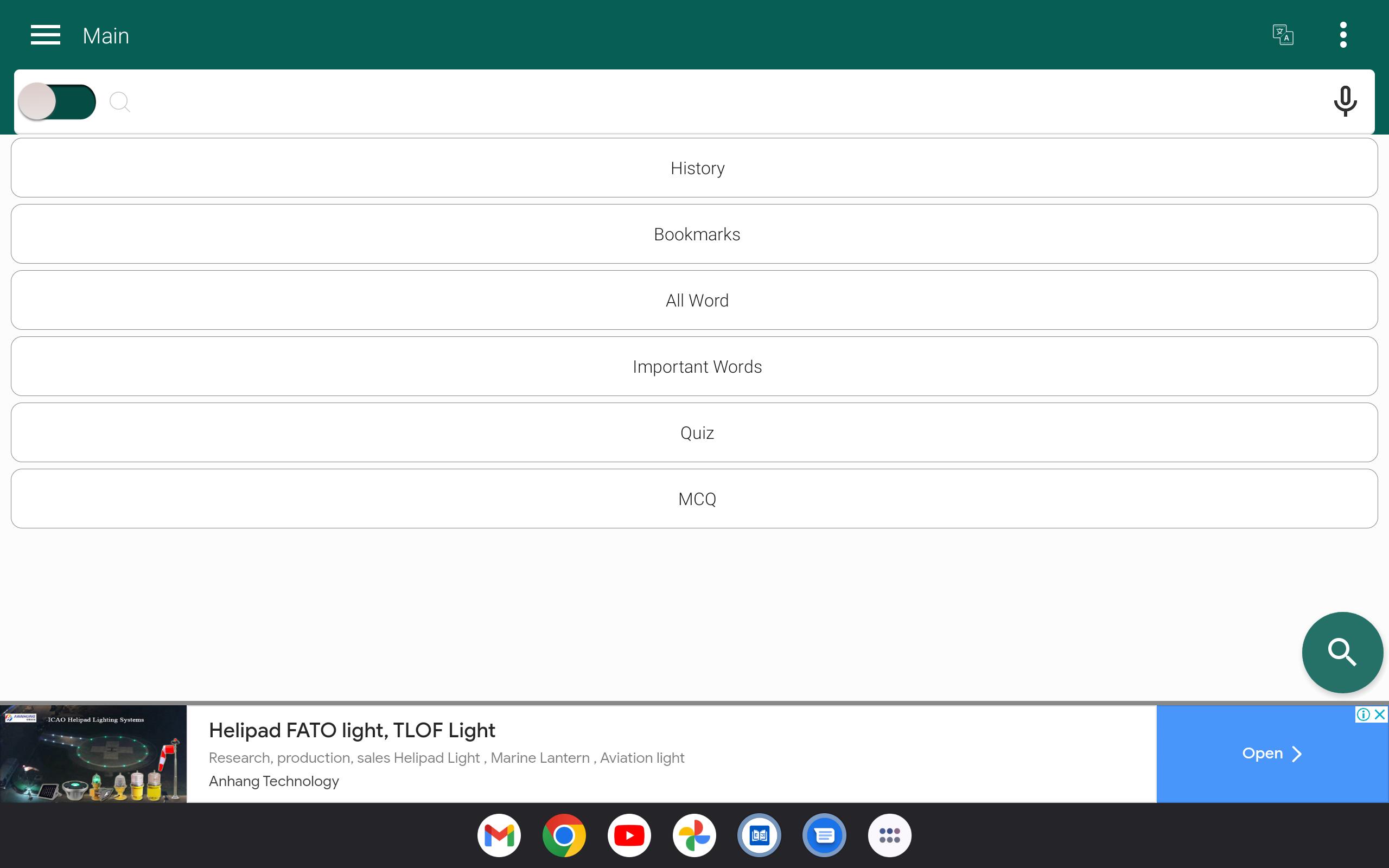The image size is (1389, 868).
Task: Click the ad info icon
Action: [x=1363, y=714]
